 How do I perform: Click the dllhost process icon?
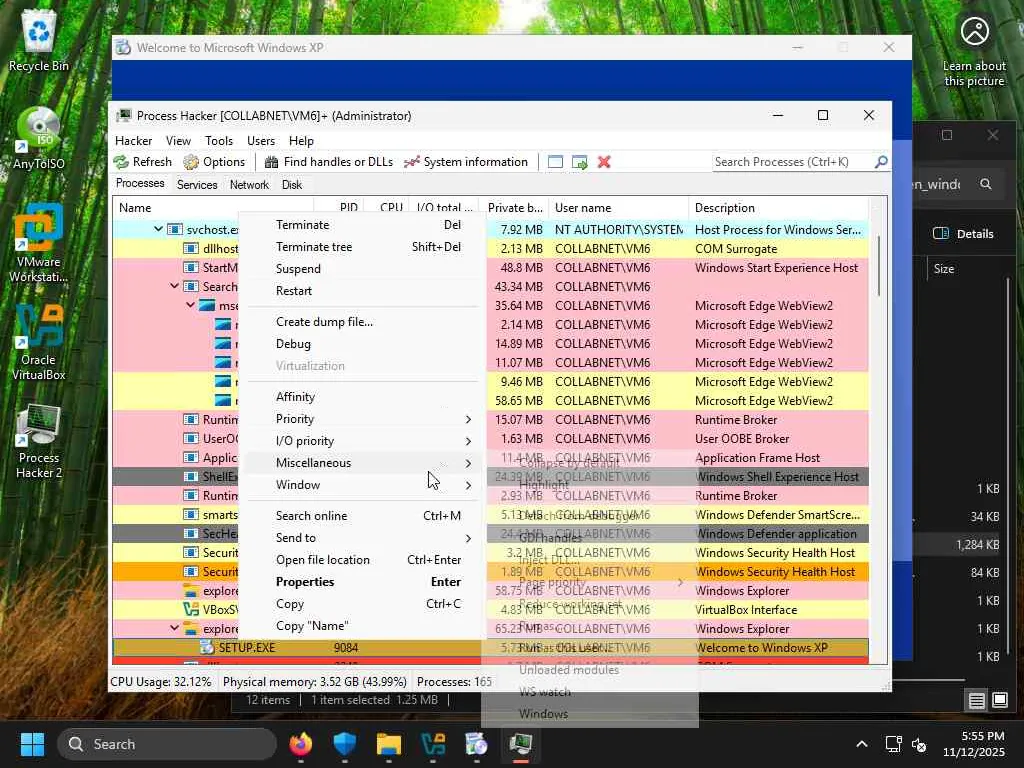point(191,248)
